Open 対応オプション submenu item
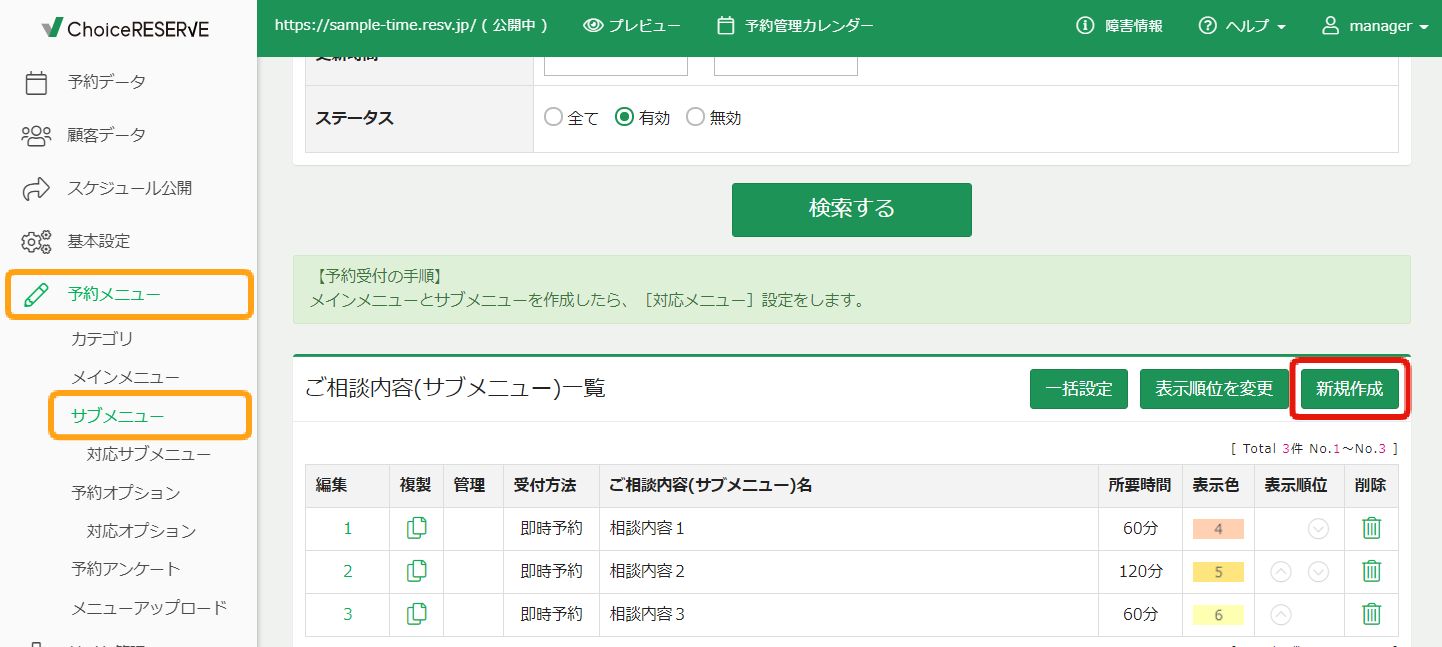Viewport: 1442px width, 647px height. tap(141, 532)
